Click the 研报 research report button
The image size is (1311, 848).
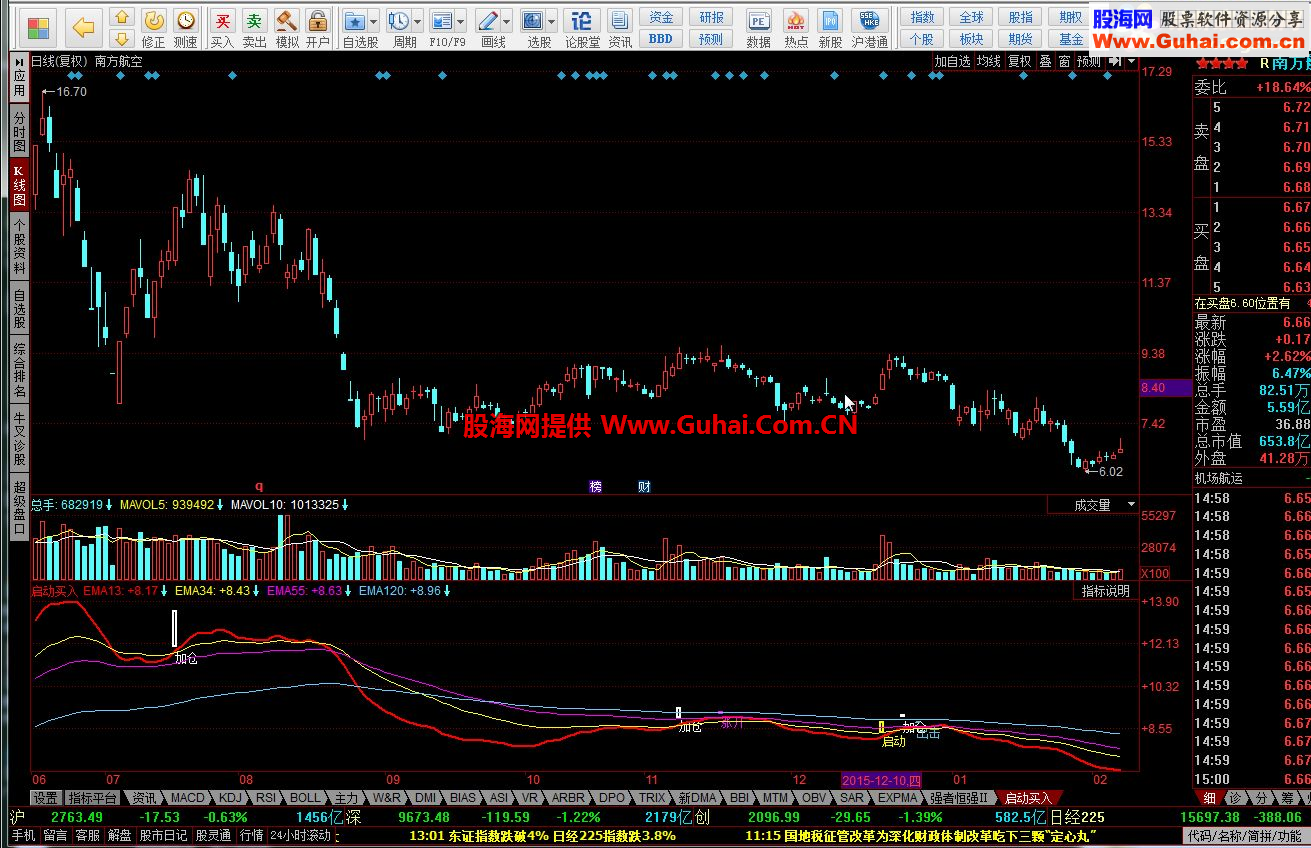coord(711,17)
